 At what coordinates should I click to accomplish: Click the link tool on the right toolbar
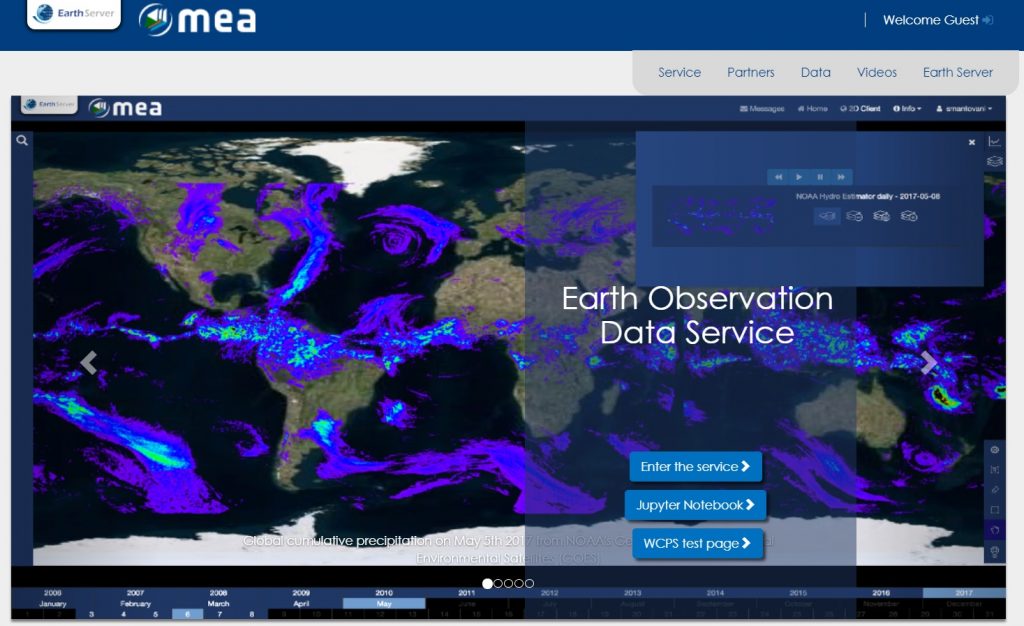point(994,490)
